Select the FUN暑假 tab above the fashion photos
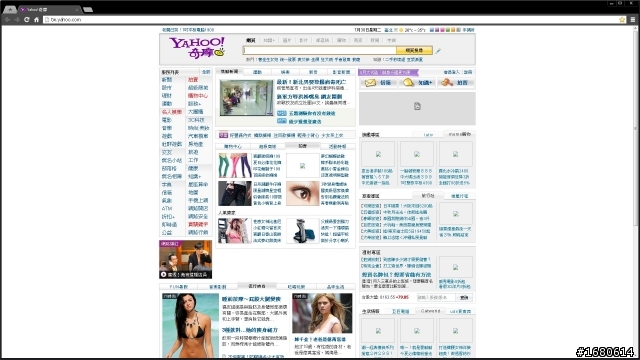640x360 pixels. 179,287
